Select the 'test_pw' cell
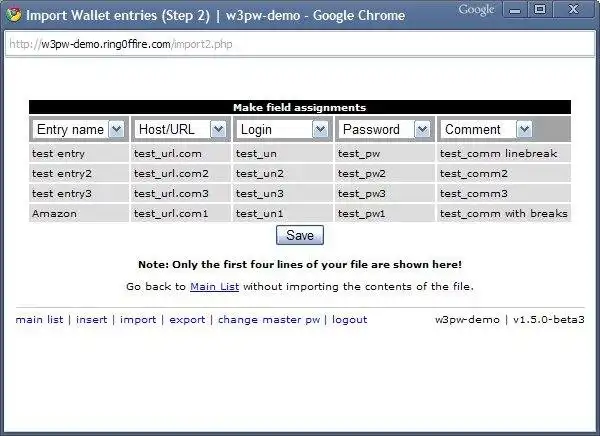The image size is (600, 436). 385,153
